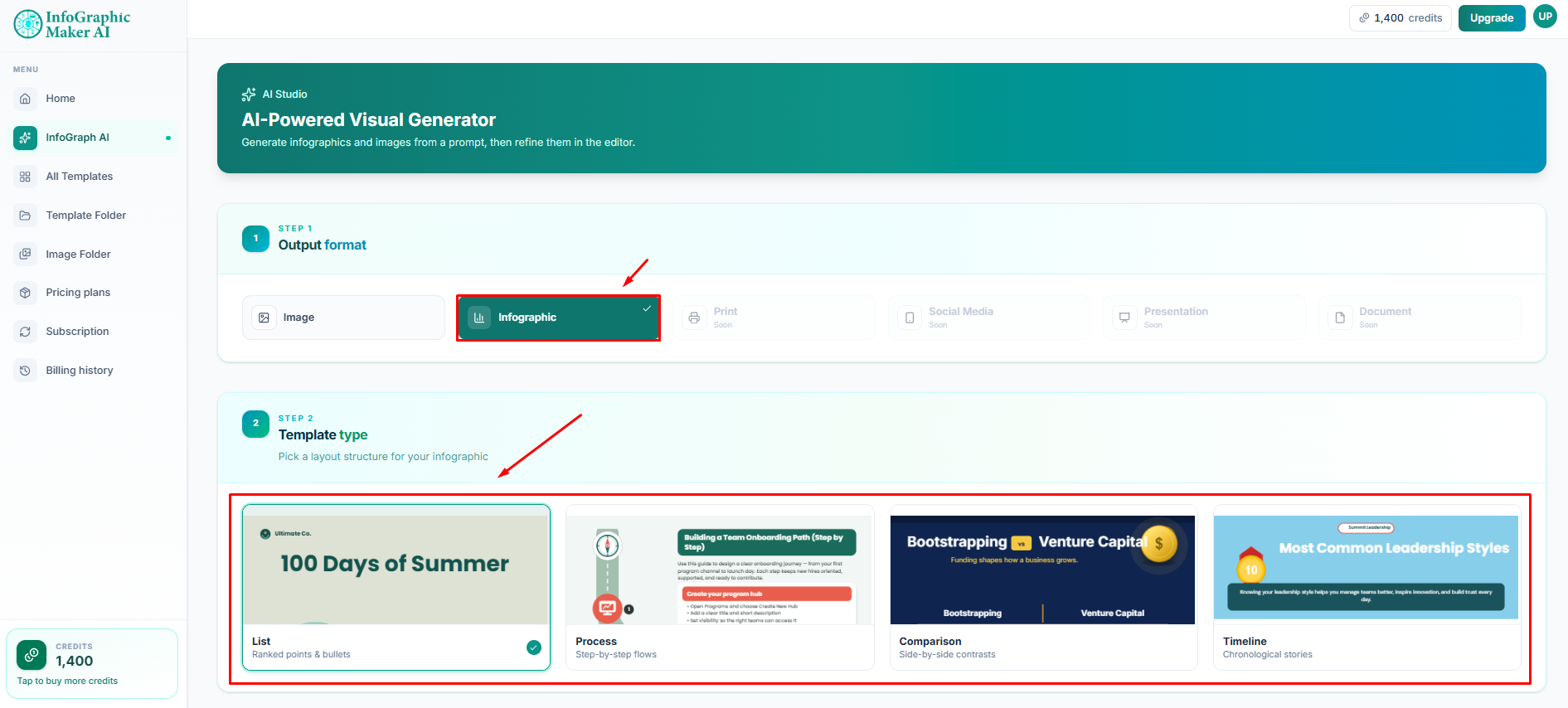The width and height of the screenshot is (1568, 708).
Task: Click the InfoGraphic Maker AI logo
Action: (72, 24)
